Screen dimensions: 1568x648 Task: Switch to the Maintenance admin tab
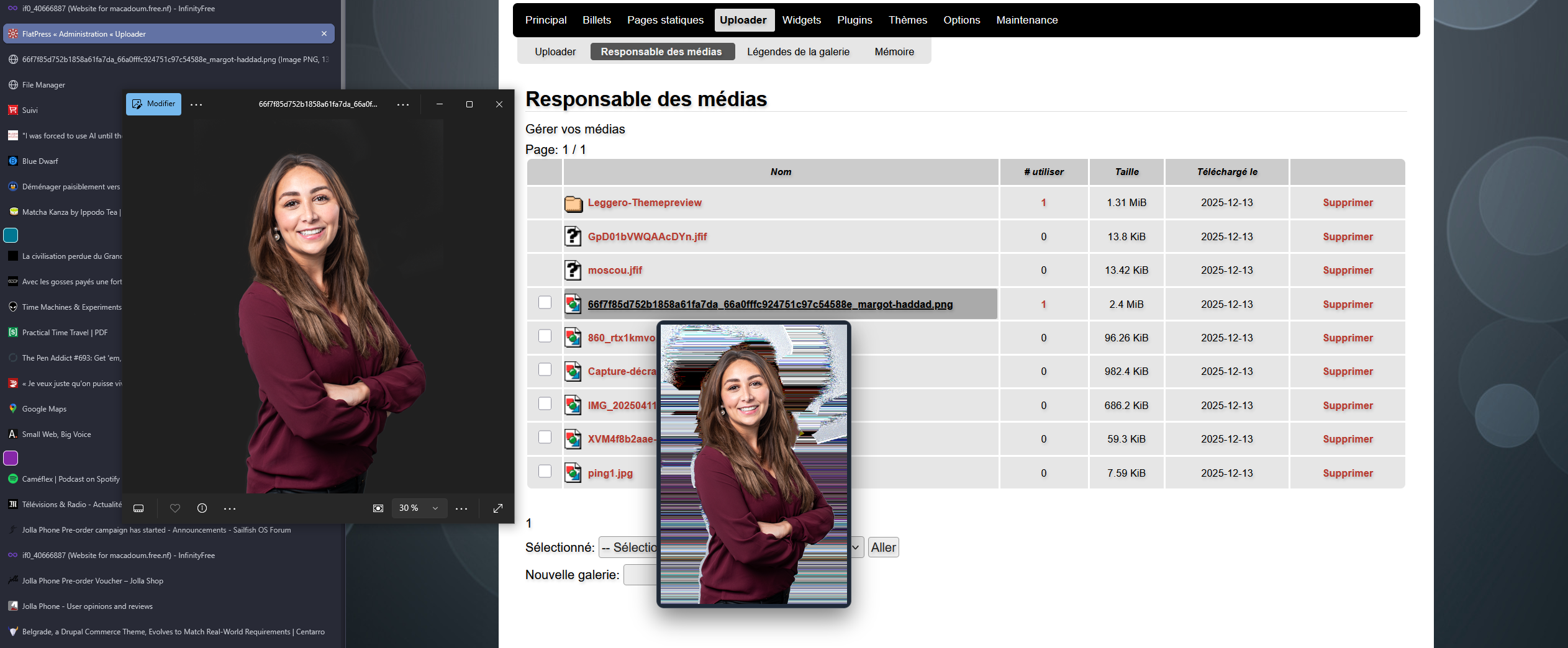[1027, 20]
